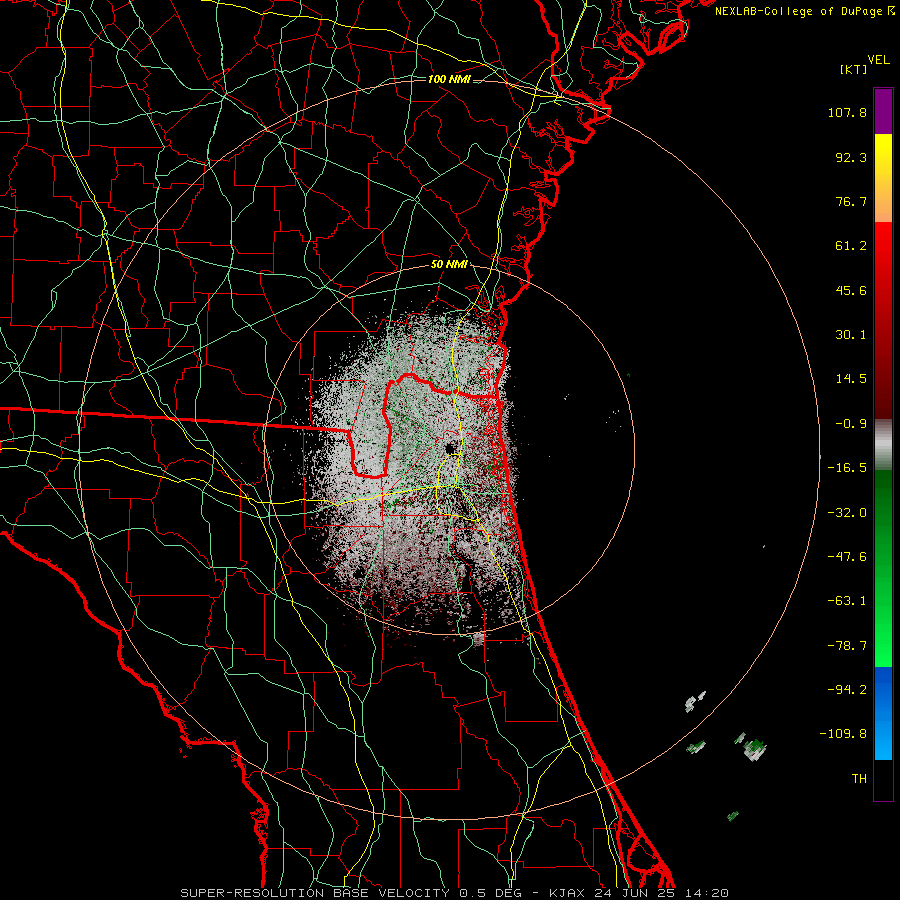Click the 100 NMI range ring label

tap(449, 79)
